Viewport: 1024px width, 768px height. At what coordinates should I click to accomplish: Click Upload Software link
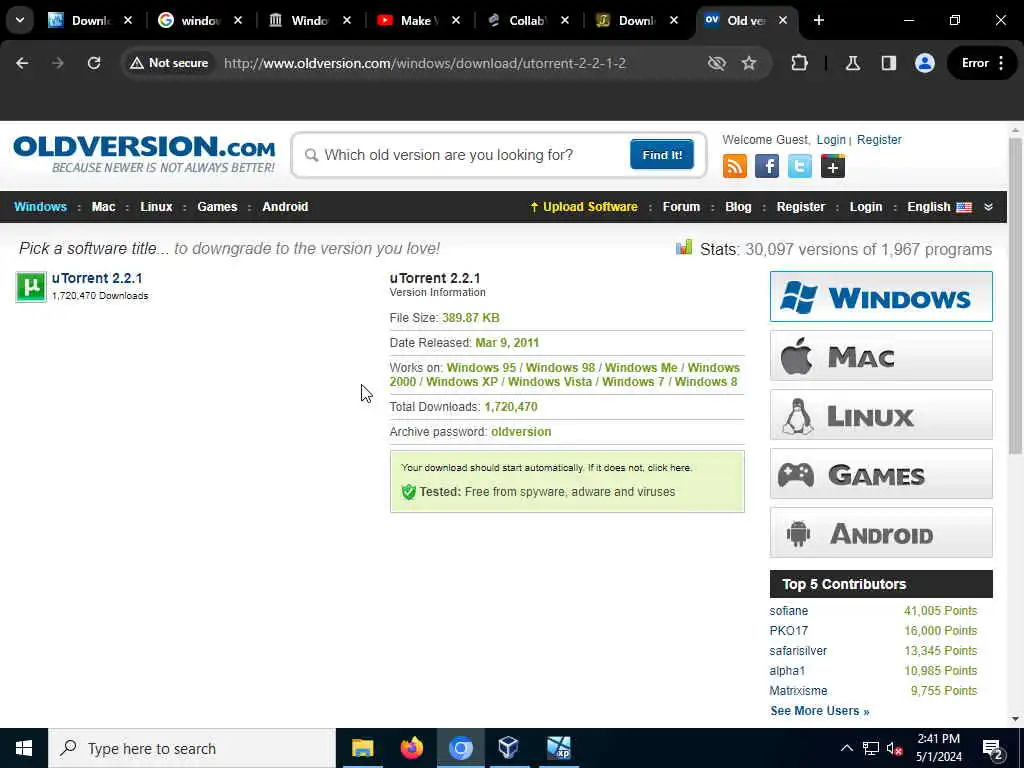584,207
